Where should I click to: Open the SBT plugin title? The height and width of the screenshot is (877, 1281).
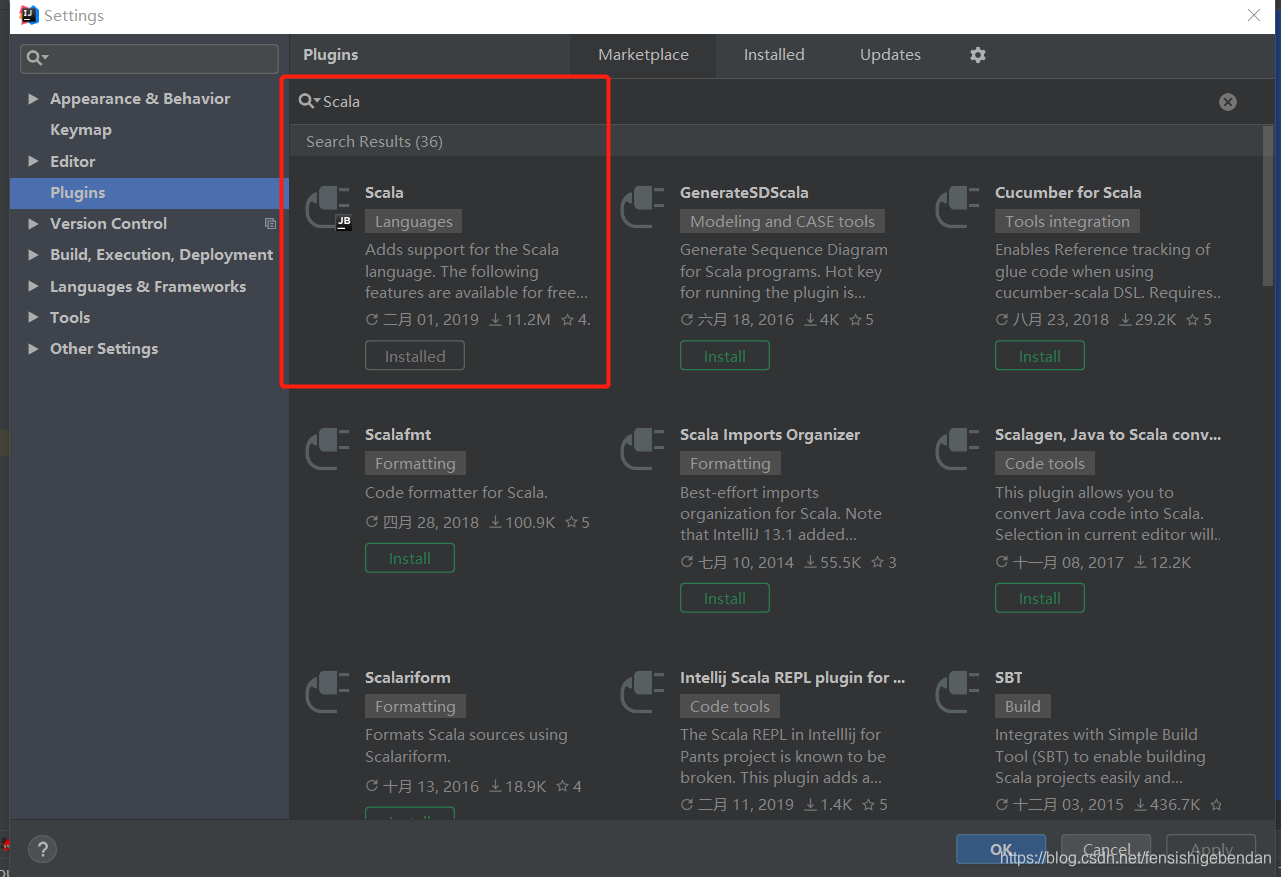pyautogui.click(x=1009, y=678)
